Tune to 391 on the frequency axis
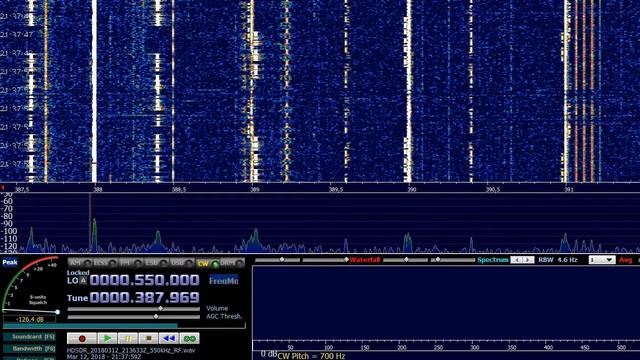This screenshot has height=360, width=640. point(569,189)
